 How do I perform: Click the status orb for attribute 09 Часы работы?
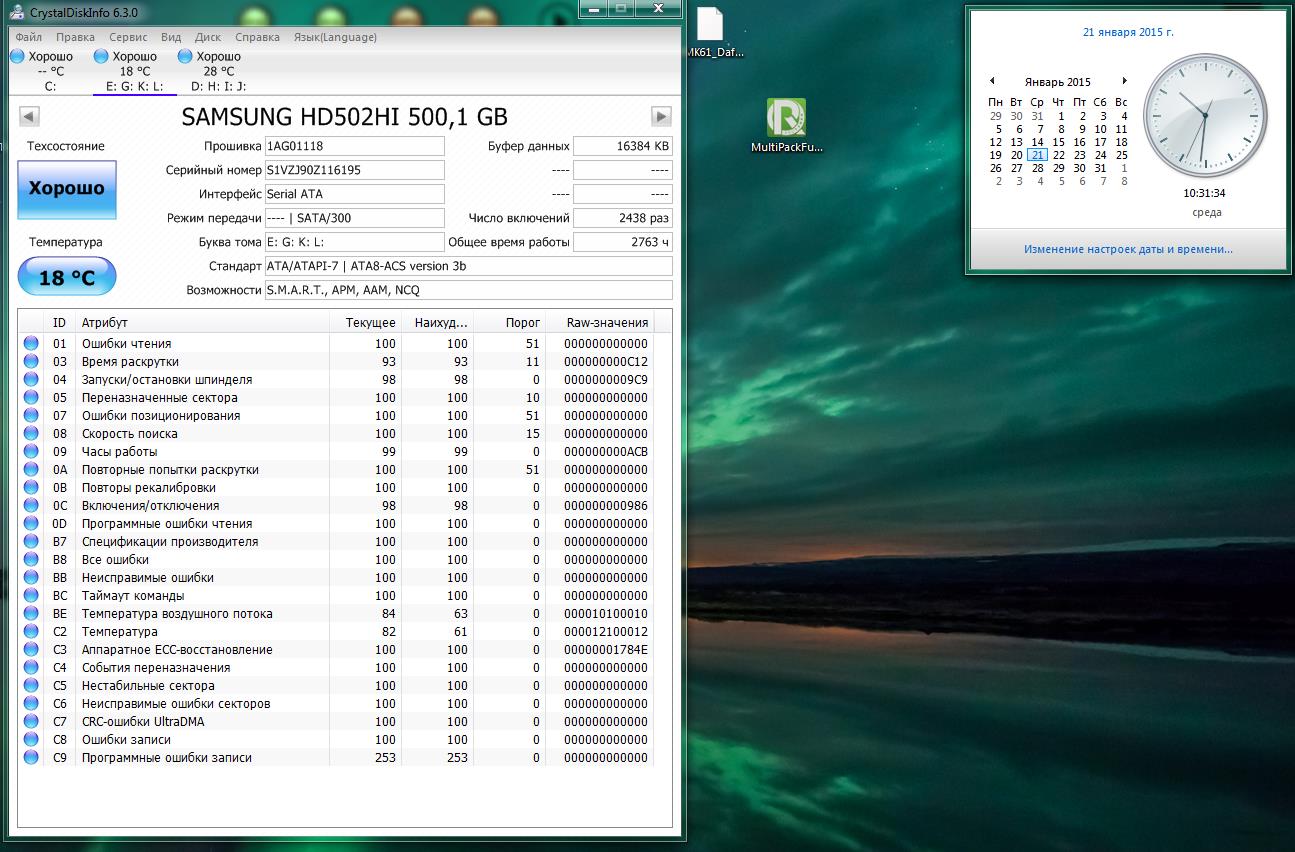pos(31,452)
